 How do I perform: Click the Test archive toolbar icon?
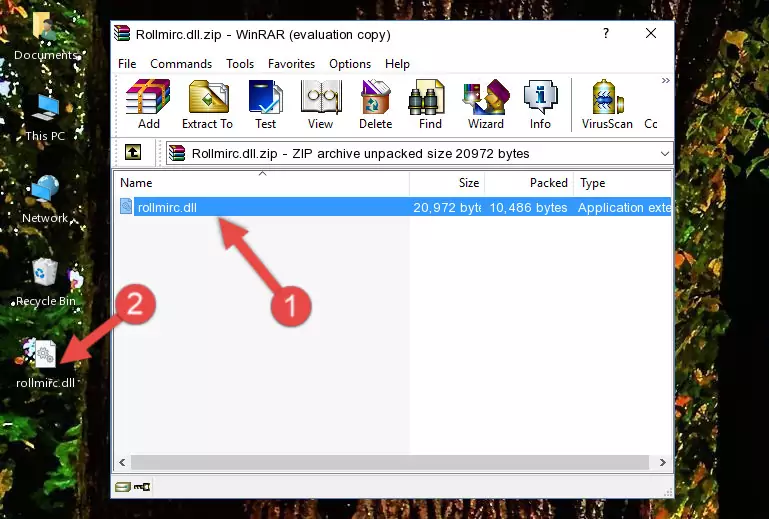265,104
